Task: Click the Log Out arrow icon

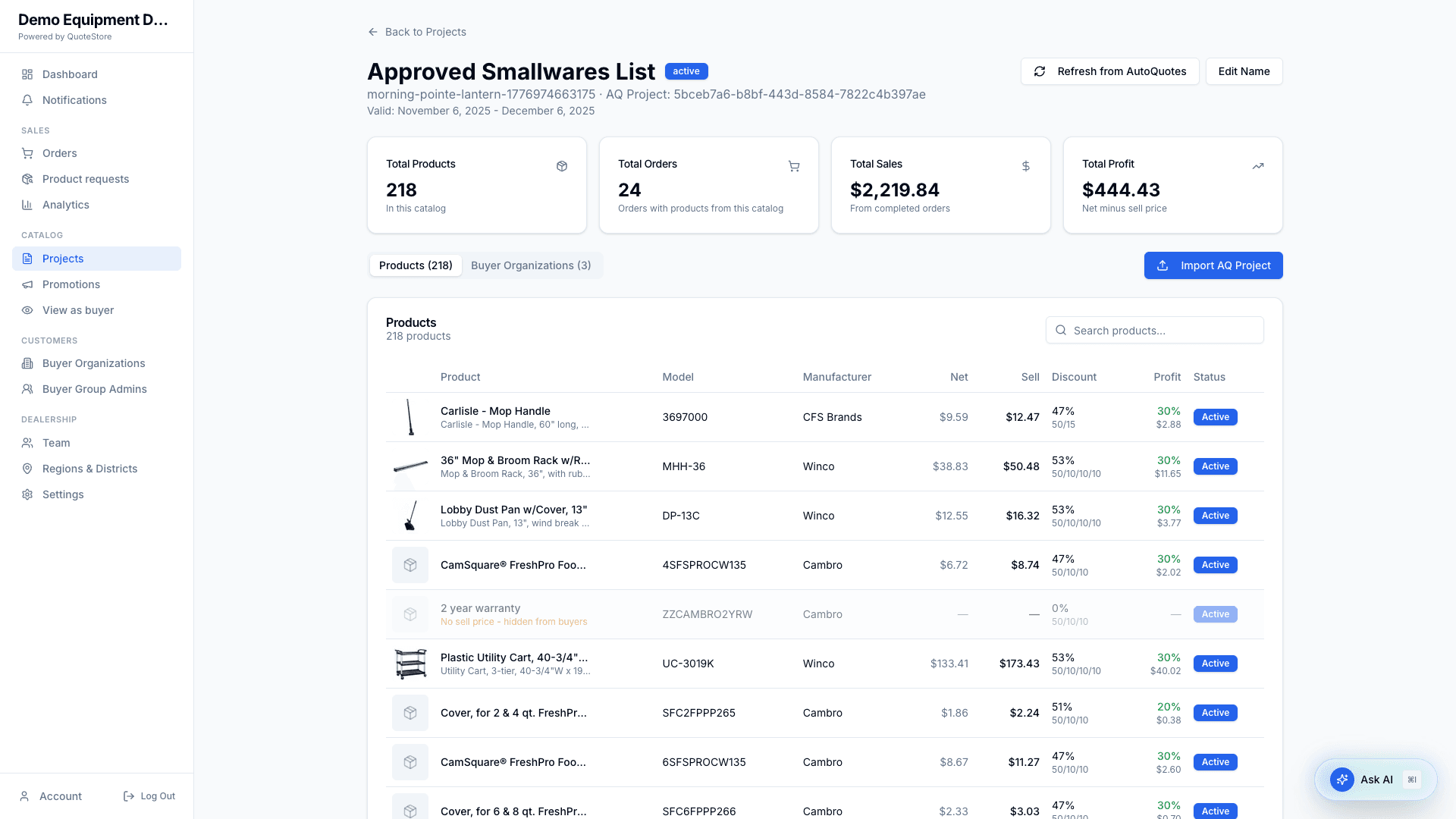Action: tap(129, 796)
